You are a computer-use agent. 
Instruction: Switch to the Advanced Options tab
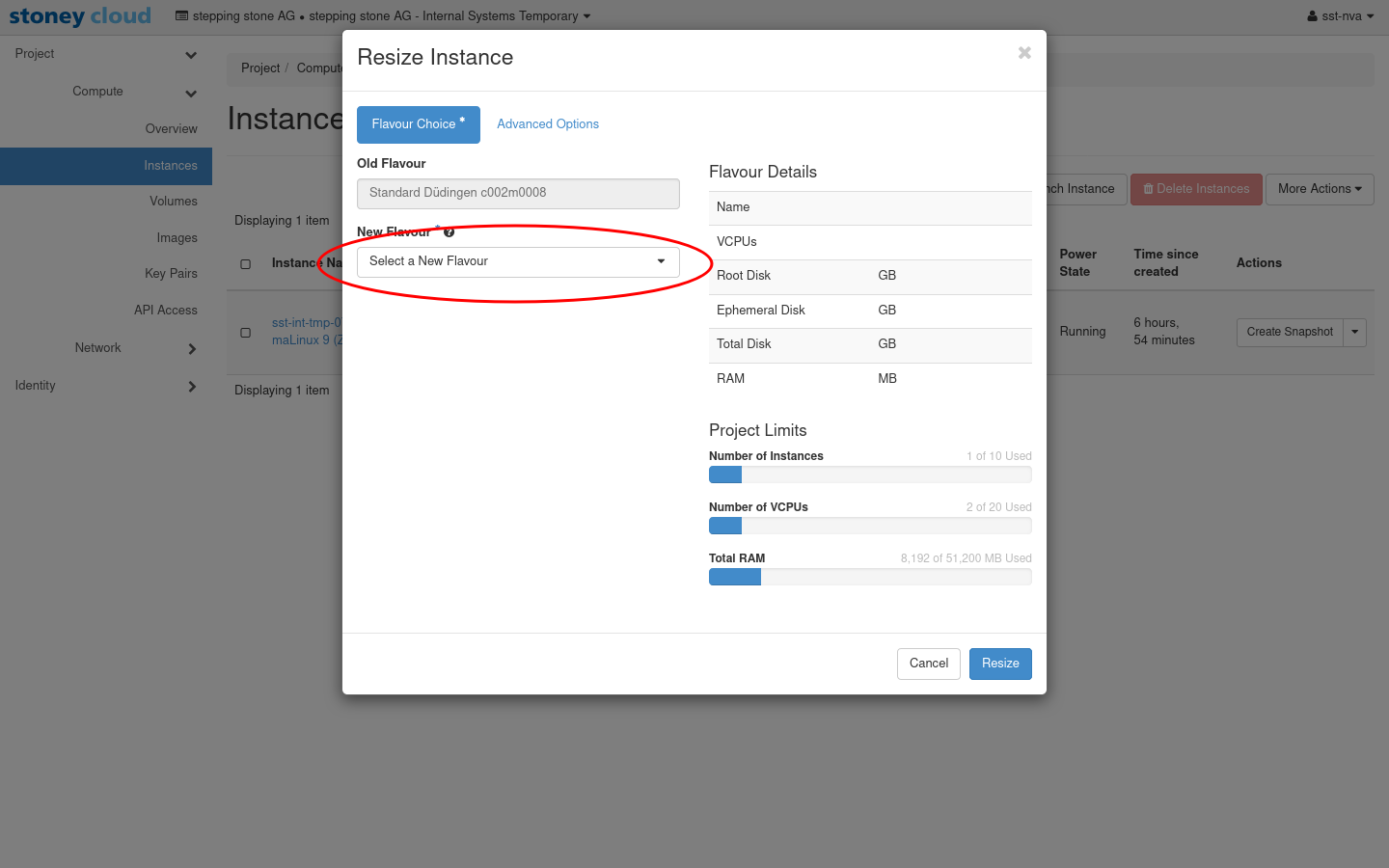pyautogui.click(x=547, y=124)
